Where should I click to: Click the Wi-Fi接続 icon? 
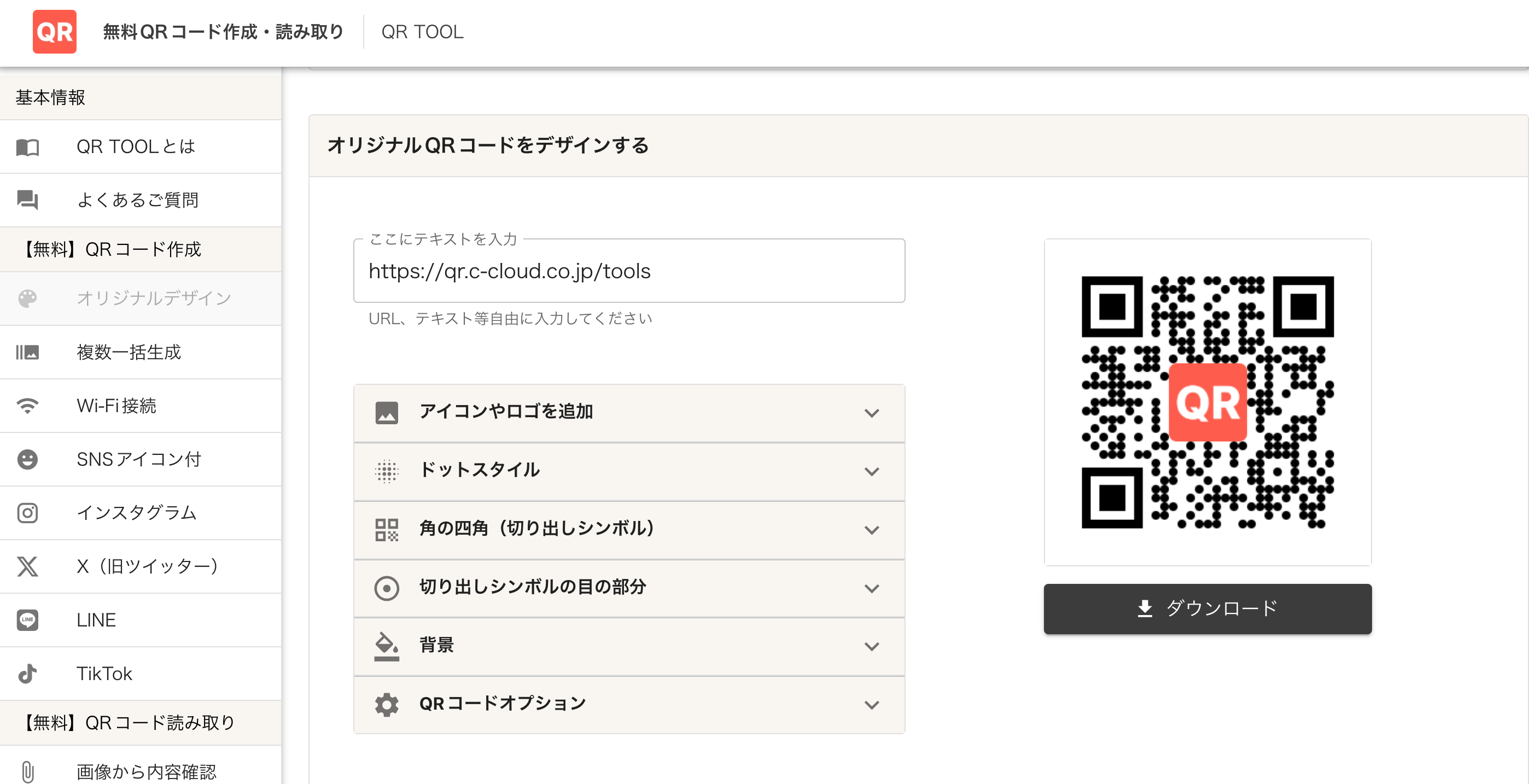click(x=27, y=406)
